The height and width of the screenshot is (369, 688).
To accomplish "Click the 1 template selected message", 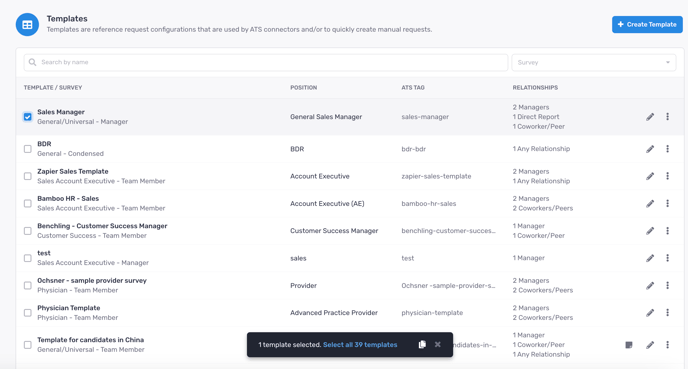I will (x=290, y=345).
